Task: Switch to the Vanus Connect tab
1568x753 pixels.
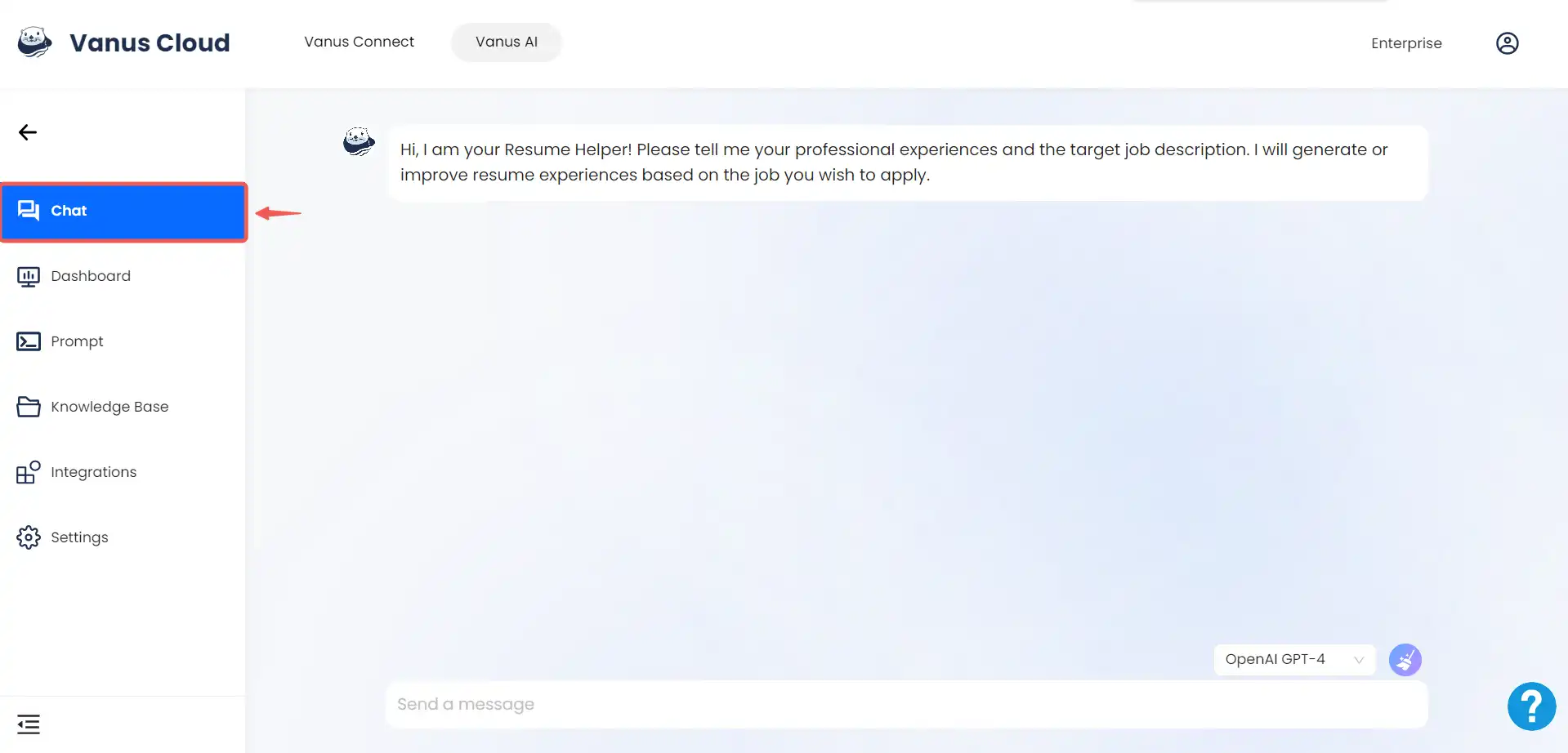Action: pos(359,42)
